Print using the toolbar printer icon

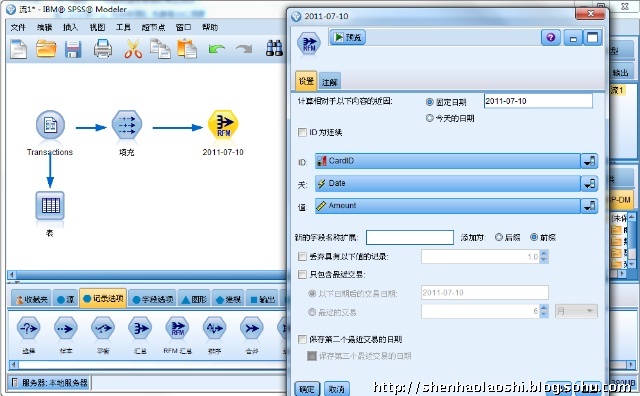[102, 49]
